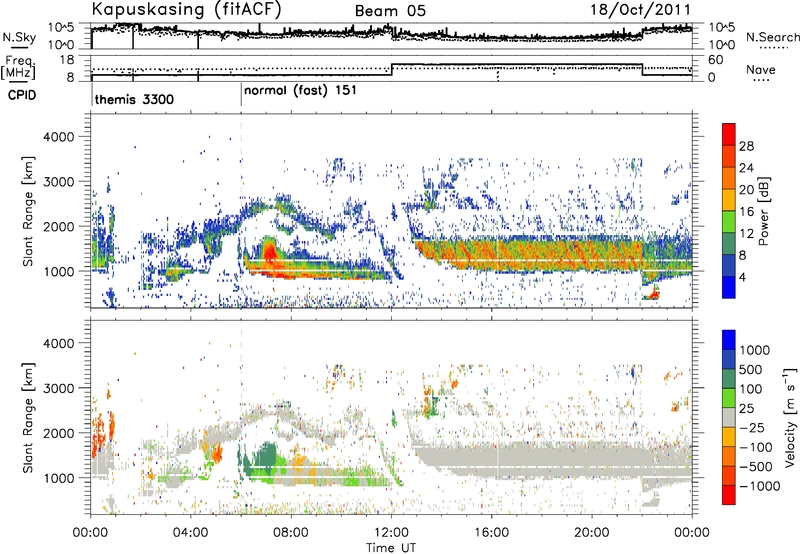This screenshot has width=800, height=554.
Task: Click the 'Slant Range [km]' label of velocity panel
Action: [28, 418]
